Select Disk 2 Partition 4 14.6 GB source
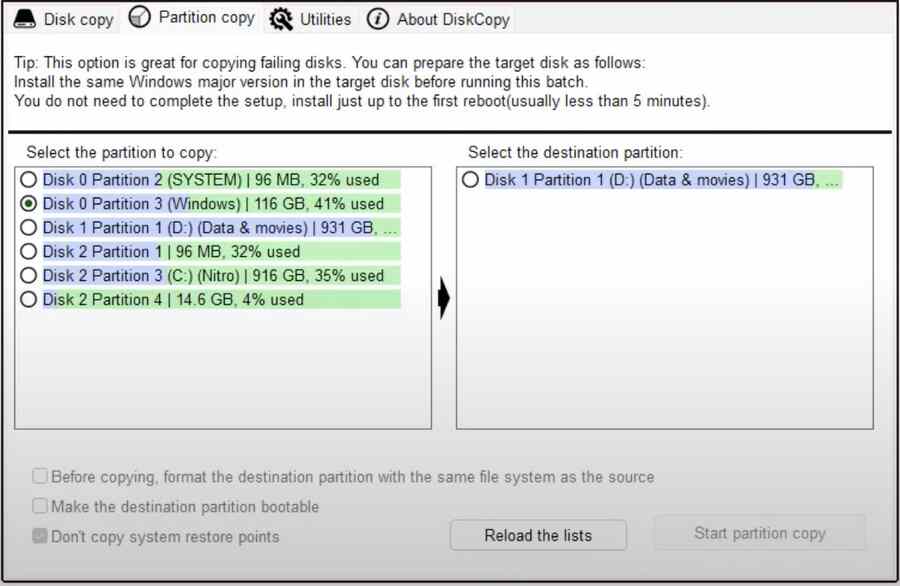Image resolution: width=900 pixels, height=586 pixels. [29, 300]
